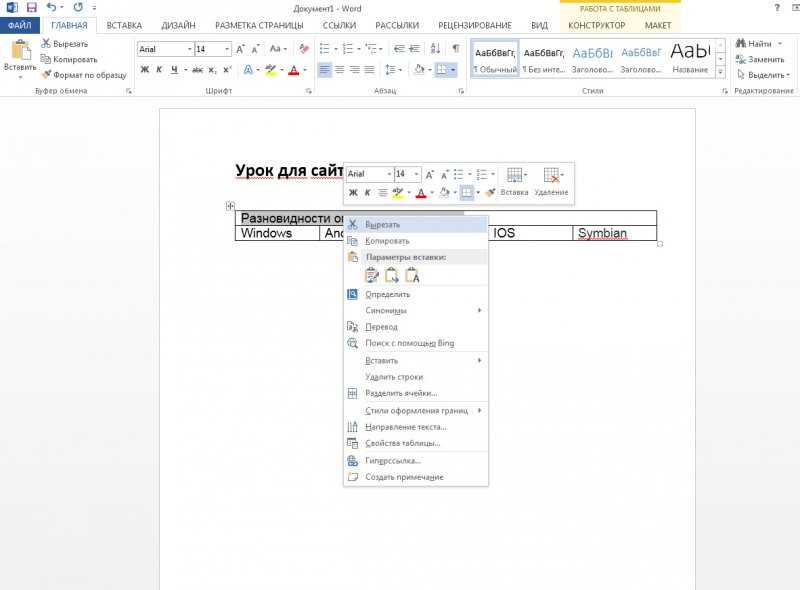Viewport: 800px width, 590px height.
Task: Undo the last action
Action: [51, 8]
